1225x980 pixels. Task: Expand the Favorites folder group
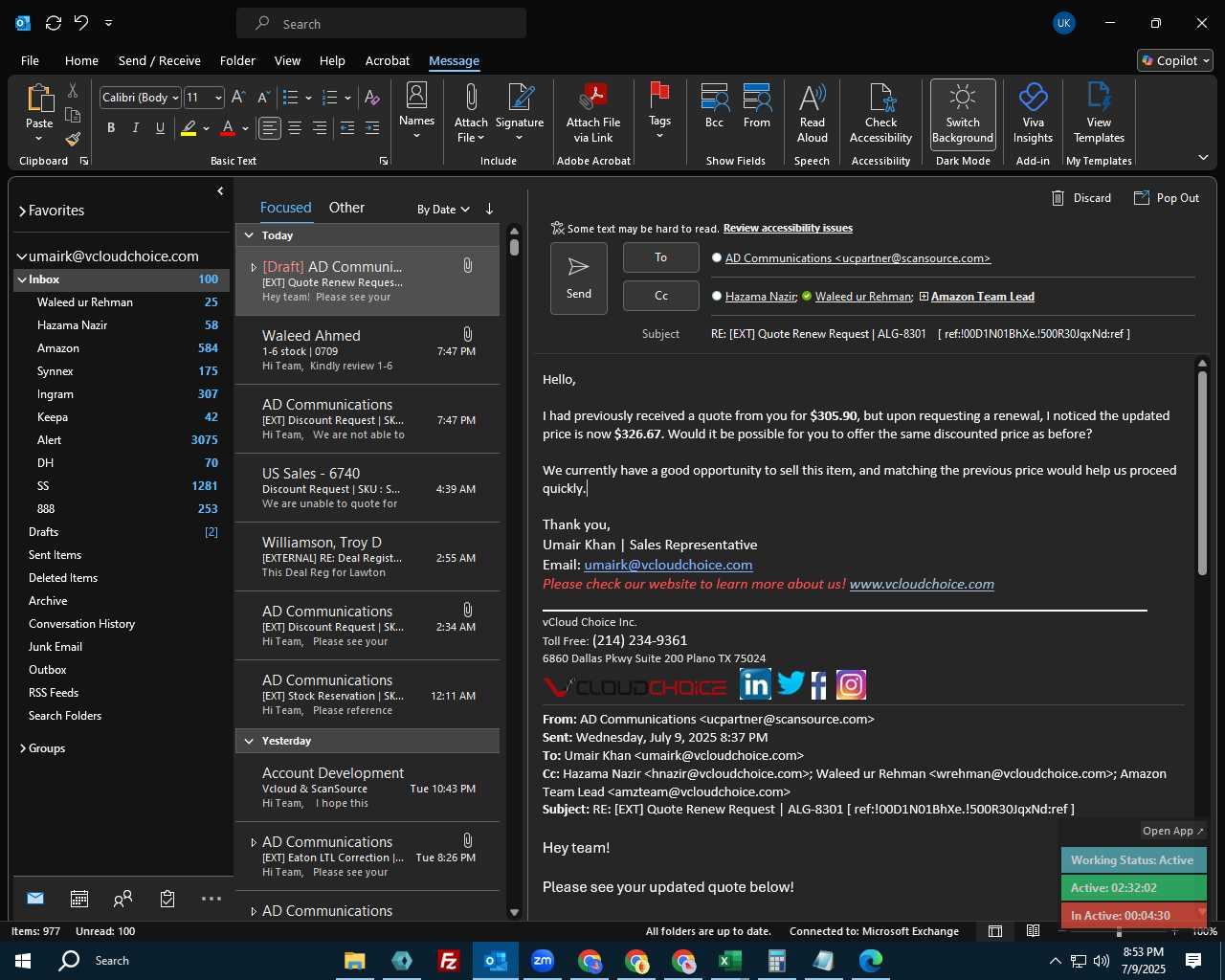pos(22,211)
